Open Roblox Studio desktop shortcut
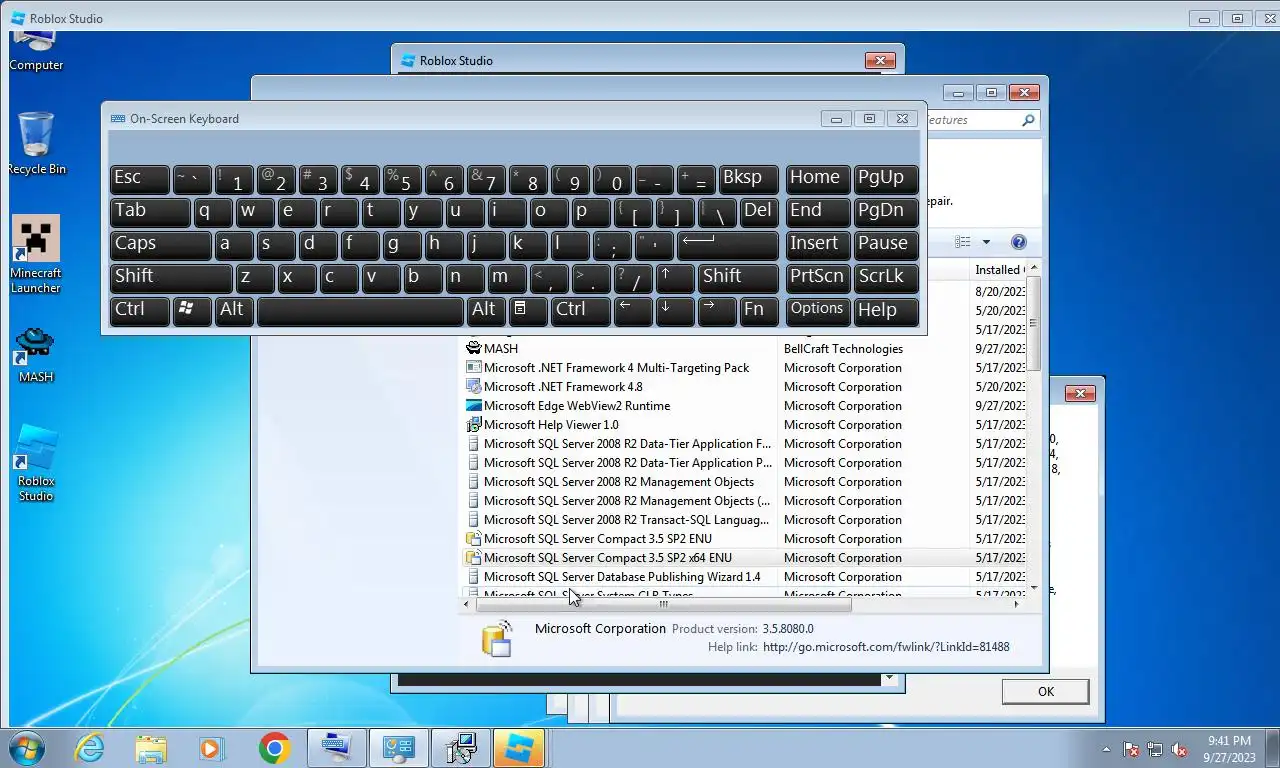This screenshot has height=768, width=1280. pyautogui.click(x=36, y=464)
